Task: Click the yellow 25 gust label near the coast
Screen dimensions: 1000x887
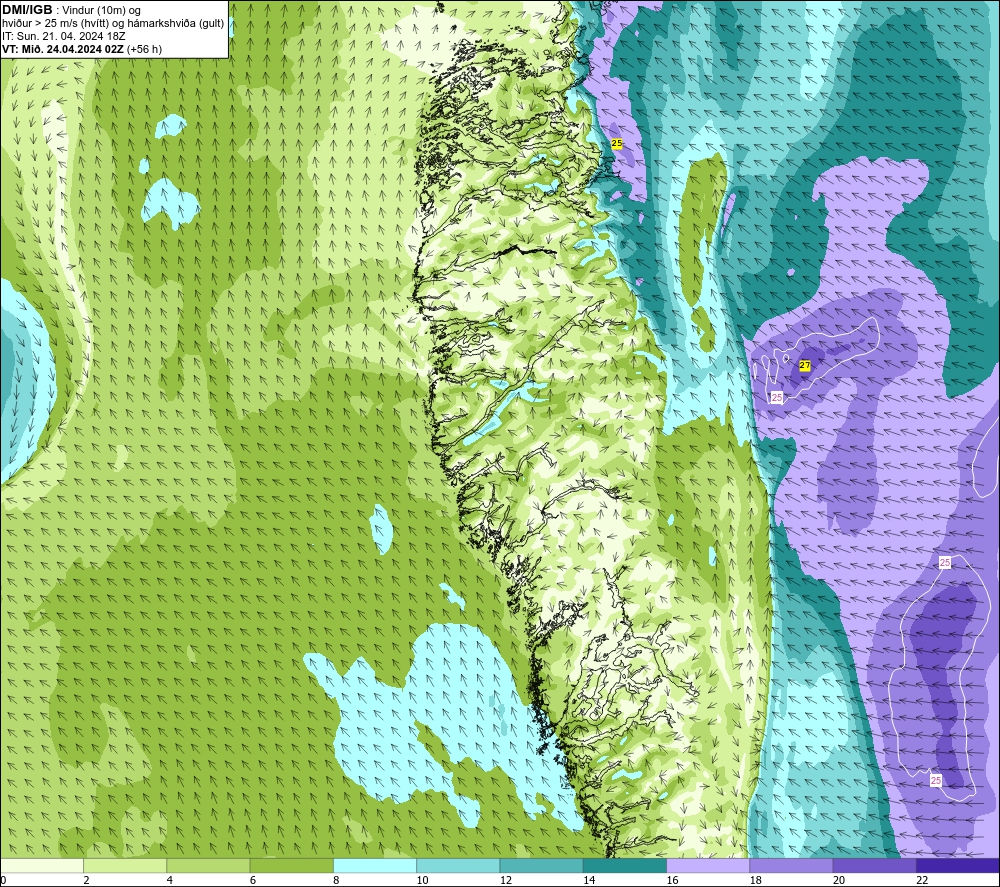Action: (617, 143)
